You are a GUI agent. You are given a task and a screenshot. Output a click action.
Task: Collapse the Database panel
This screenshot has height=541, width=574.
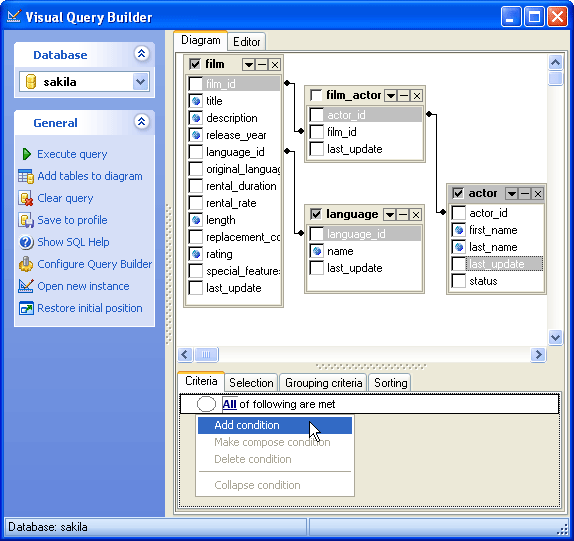click(x=141, y=54)
